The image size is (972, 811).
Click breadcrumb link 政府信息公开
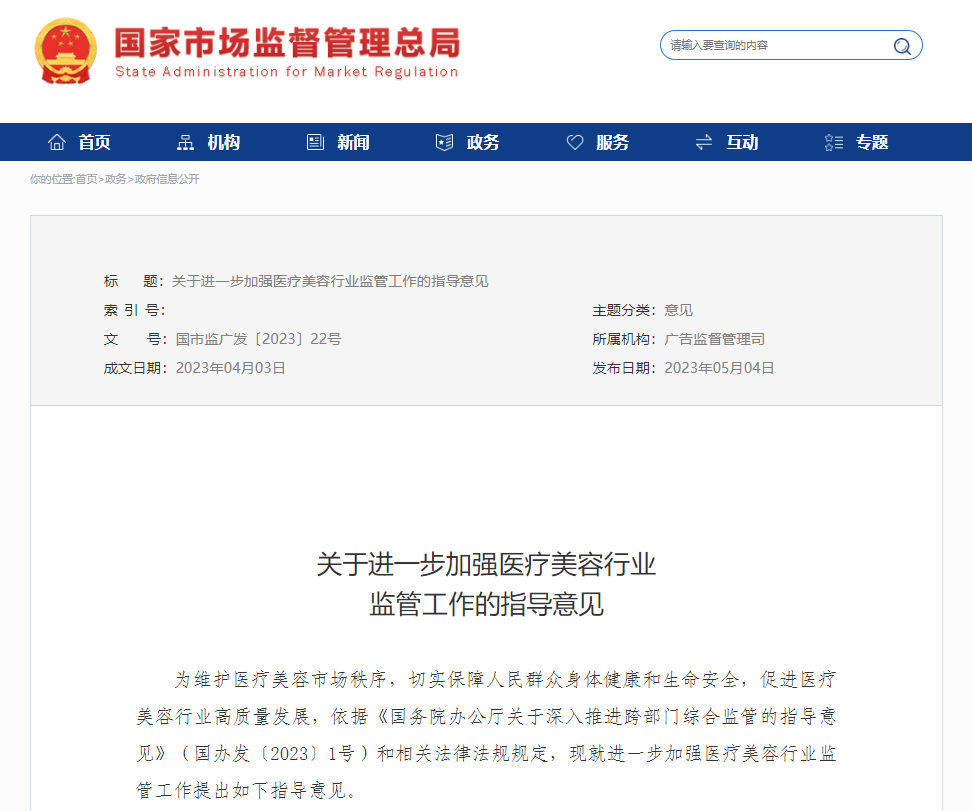click(x=167, y=179)
